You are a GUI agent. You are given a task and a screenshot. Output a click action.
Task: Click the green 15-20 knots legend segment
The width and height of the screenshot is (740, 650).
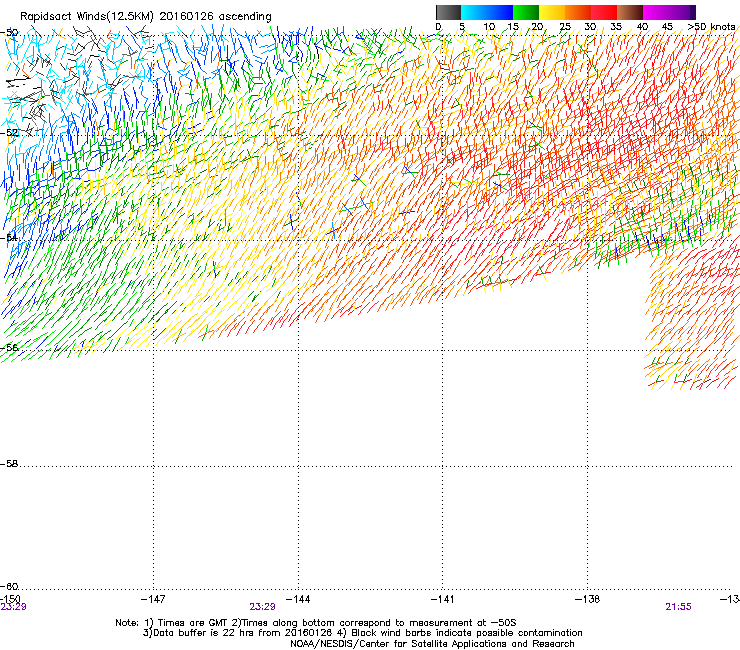coord(526,12)
